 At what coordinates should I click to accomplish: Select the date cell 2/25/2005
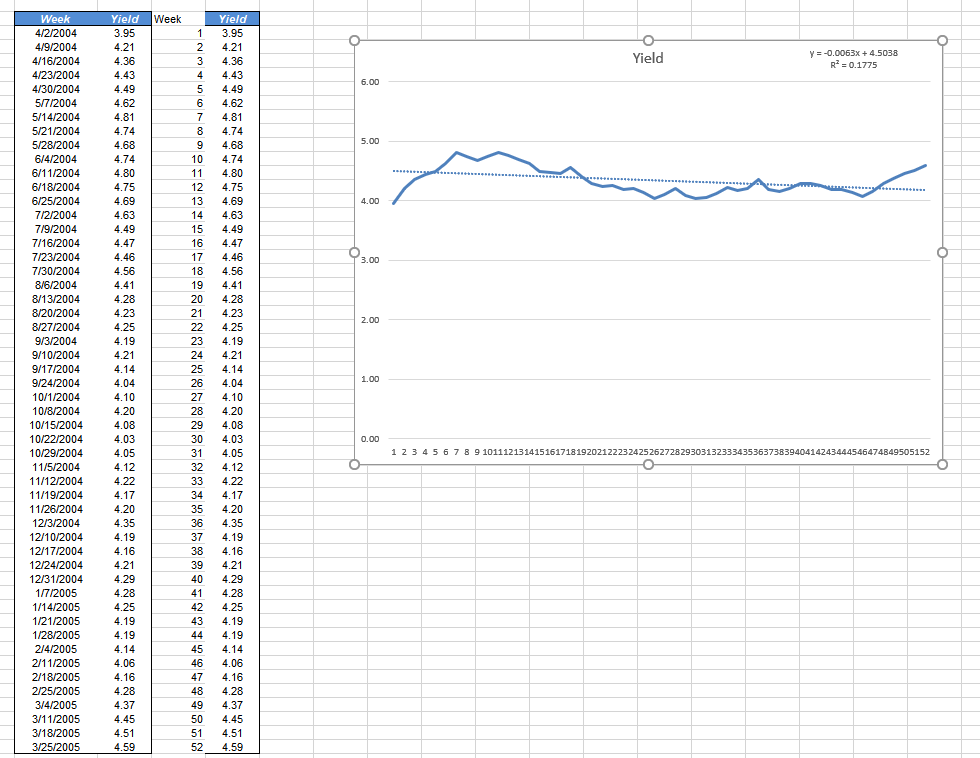tap(56, 691)
